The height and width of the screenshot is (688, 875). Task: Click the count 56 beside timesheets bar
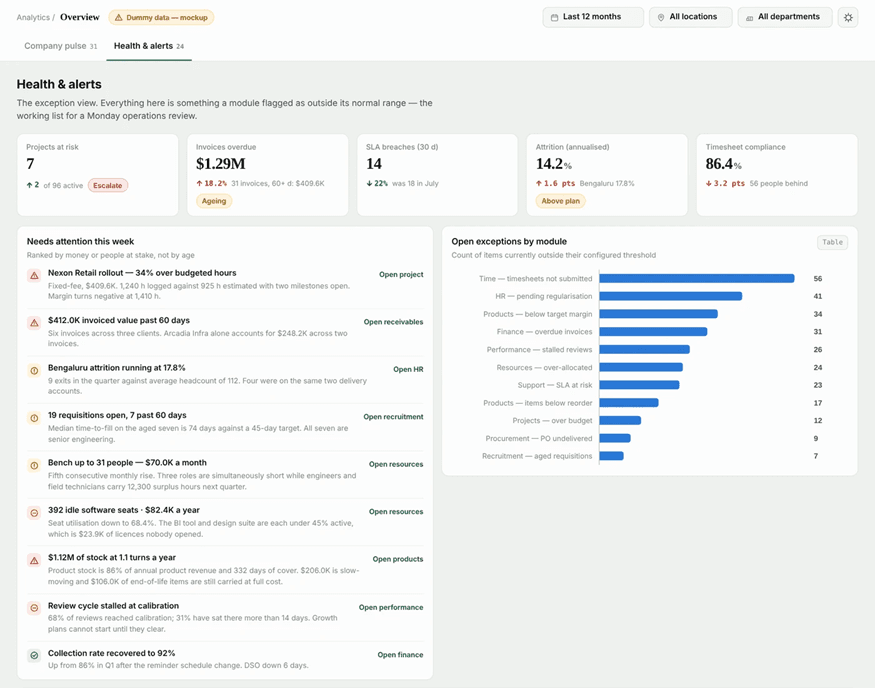(x=818, y=278)
